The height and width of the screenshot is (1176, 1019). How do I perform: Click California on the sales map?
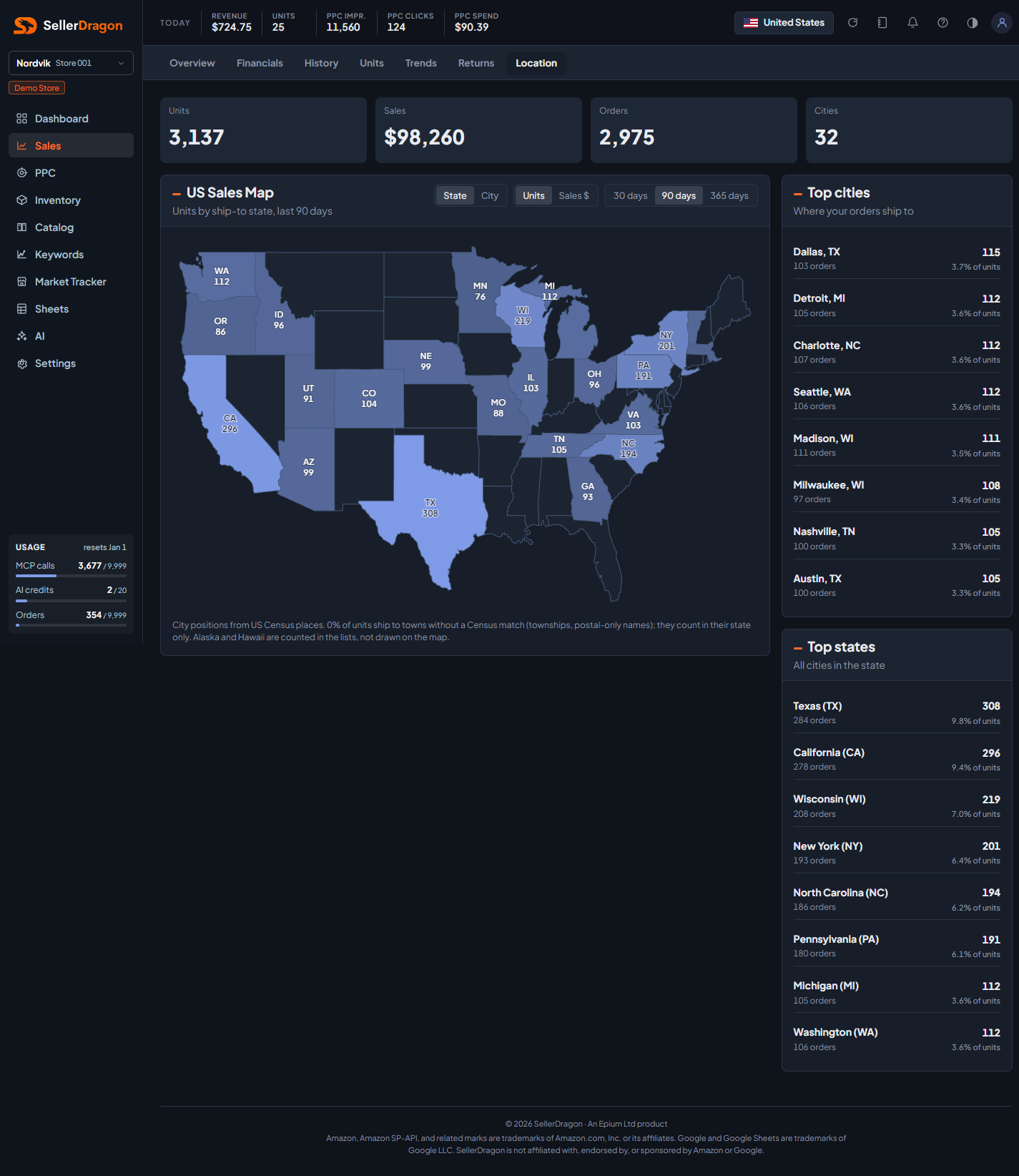coord(230,423)
